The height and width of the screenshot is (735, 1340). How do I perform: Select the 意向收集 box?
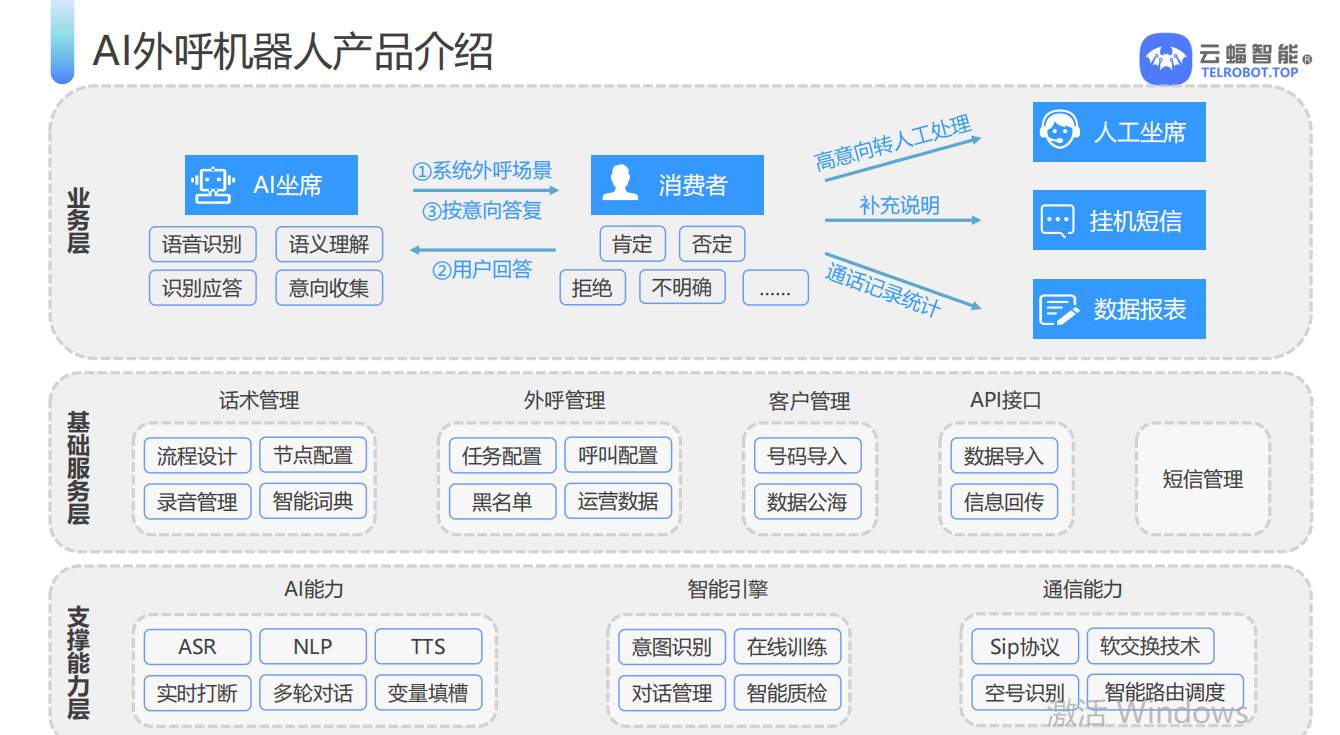(329, 288)
